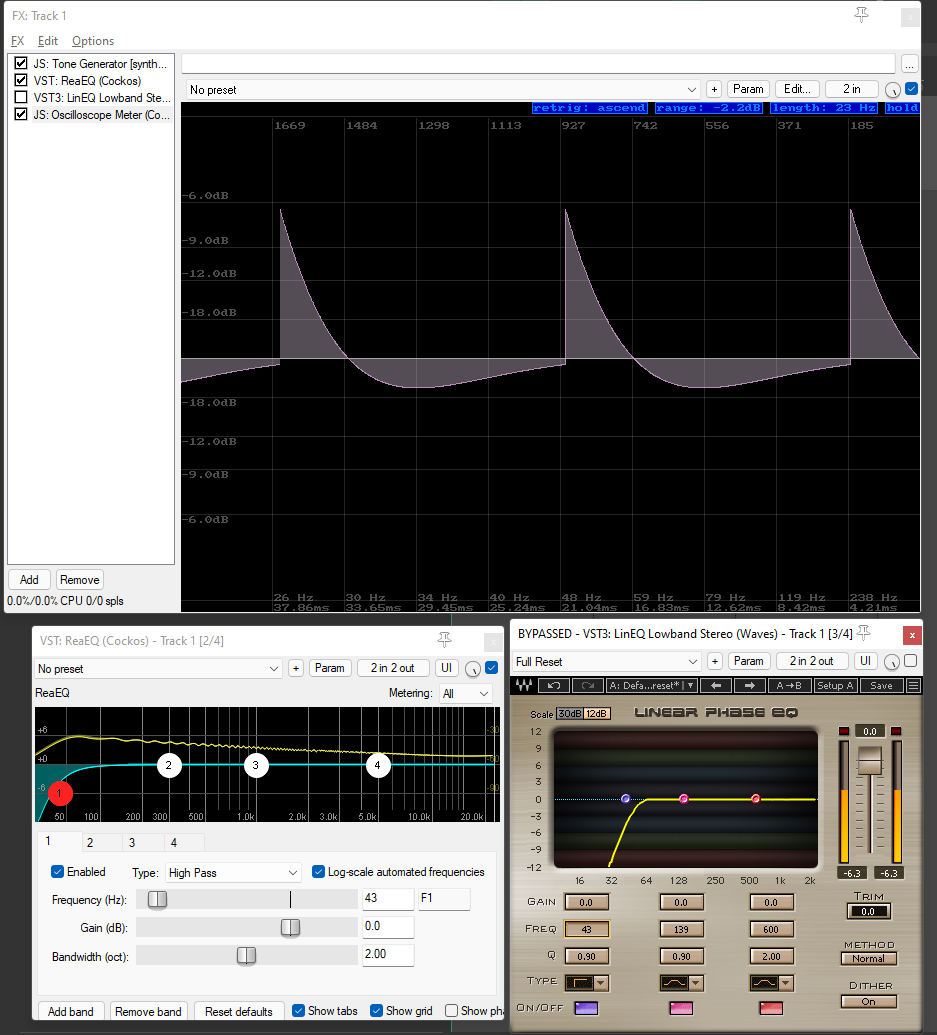937x1035 pixels.
Task: Click the Add band button
Action: click(x=71, y=1011)
